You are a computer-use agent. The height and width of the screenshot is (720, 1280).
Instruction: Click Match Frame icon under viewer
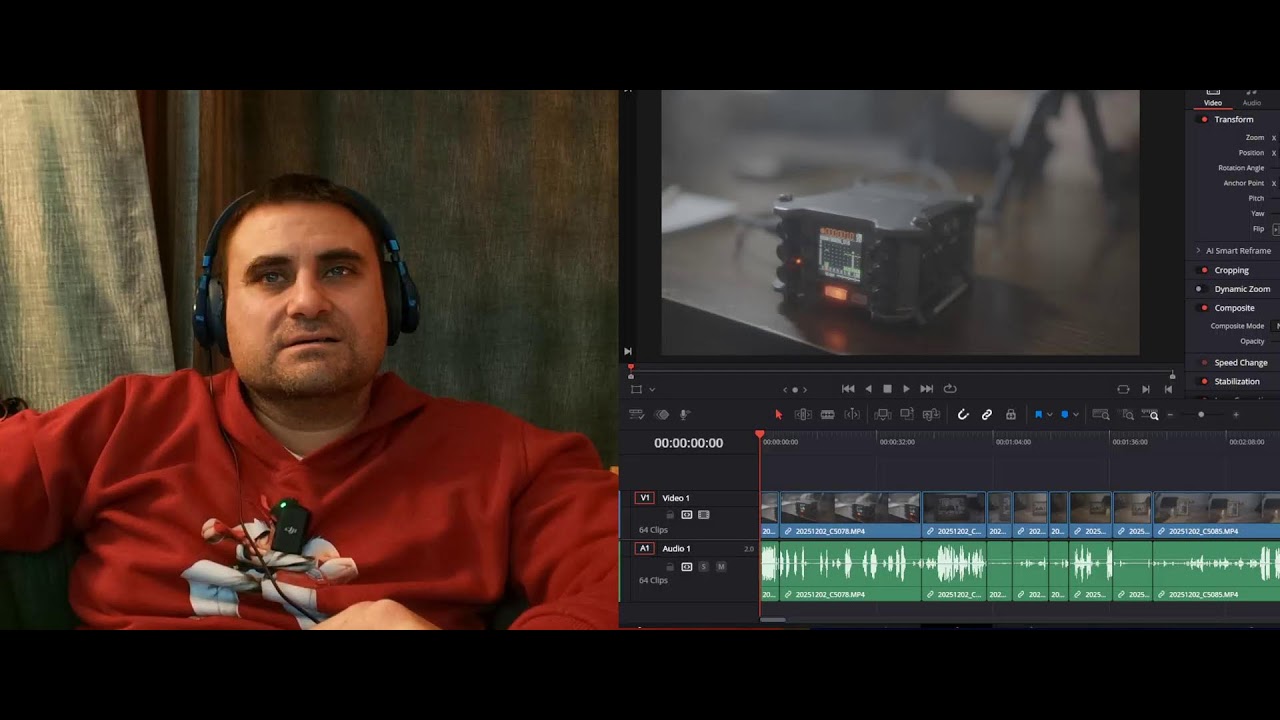[1123, 389]
